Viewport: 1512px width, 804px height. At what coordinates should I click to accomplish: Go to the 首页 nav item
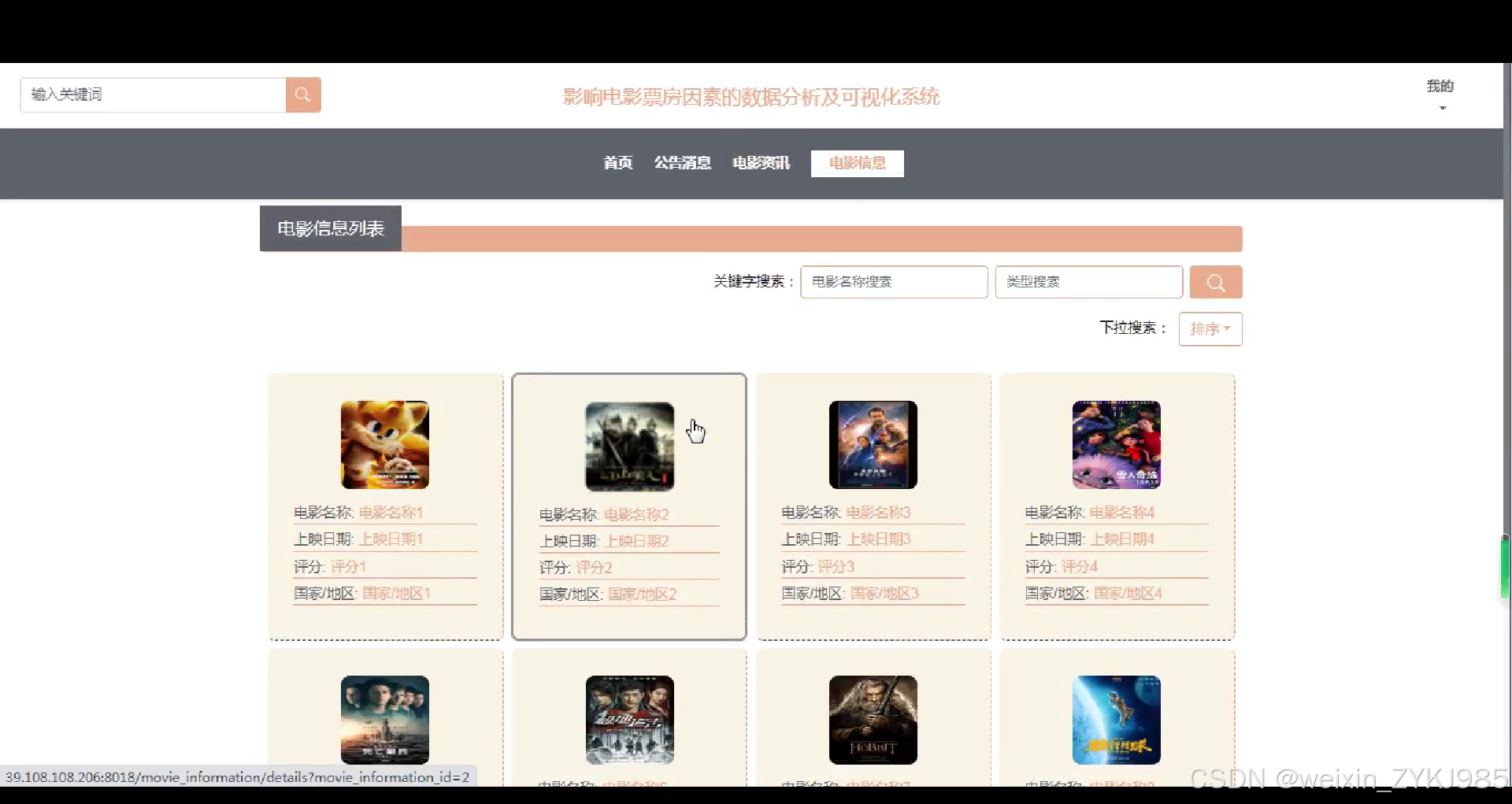[x=618, y=163]
